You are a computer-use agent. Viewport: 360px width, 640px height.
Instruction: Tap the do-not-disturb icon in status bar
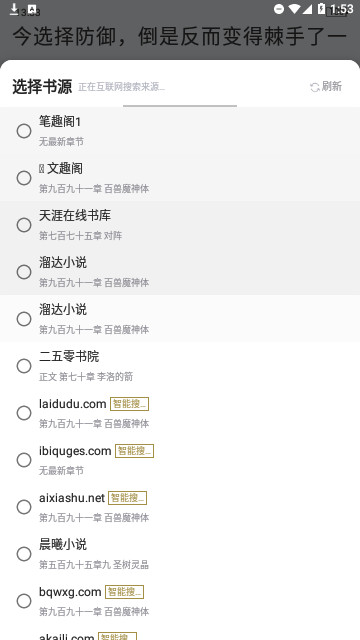(279, 9)
